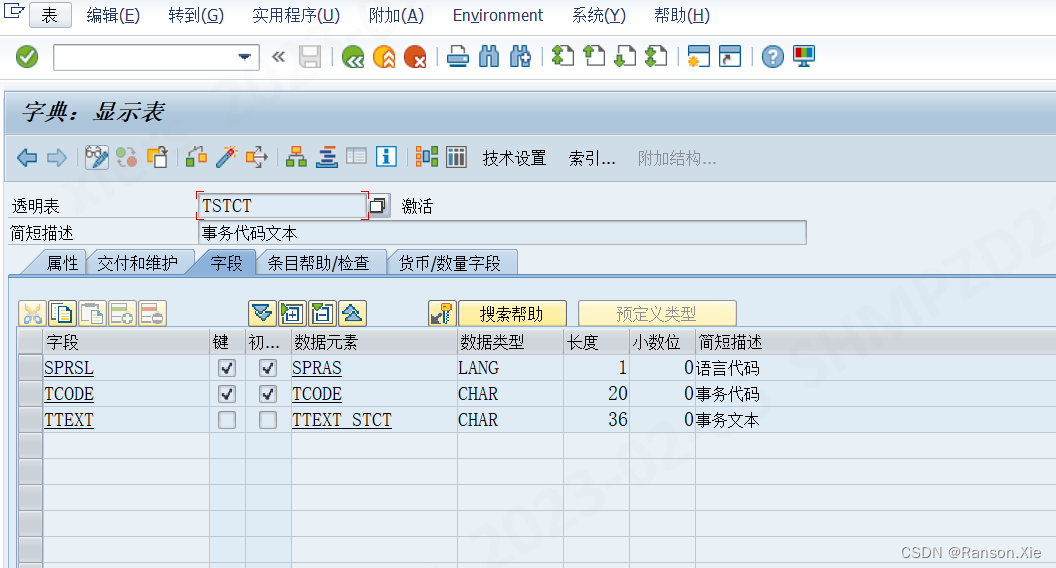Screen dimensions: 1056x568
Task: Toggle initial values checkbox for TCODE row
Action: pyautogui.click(x=268, y=394)
